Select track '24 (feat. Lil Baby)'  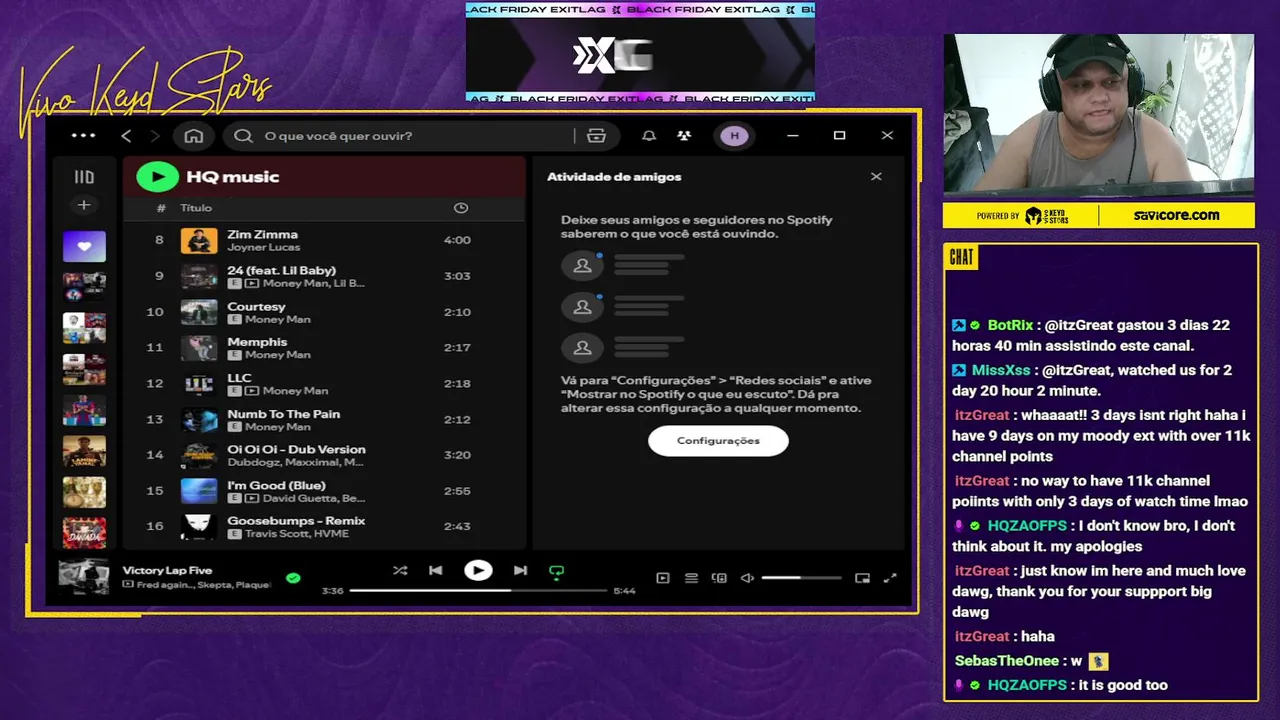click(x=281, y=270)
